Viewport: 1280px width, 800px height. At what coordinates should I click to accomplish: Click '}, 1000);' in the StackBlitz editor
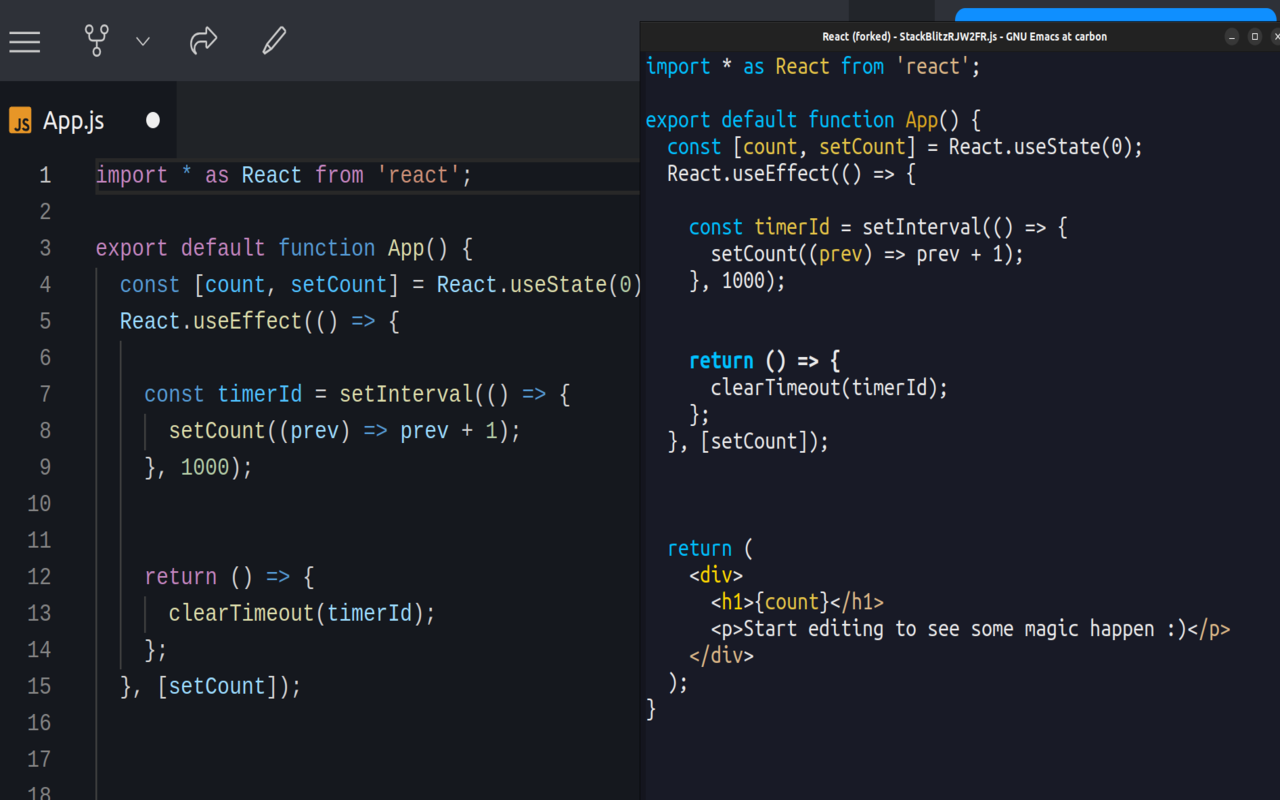point(198,467)
